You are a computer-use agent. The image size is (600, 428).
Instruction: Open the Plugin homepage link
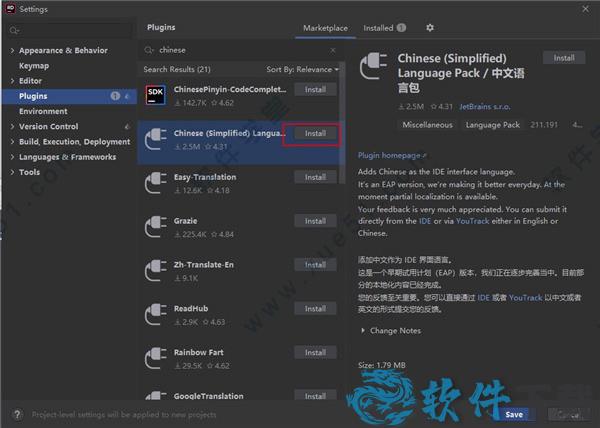392,156
